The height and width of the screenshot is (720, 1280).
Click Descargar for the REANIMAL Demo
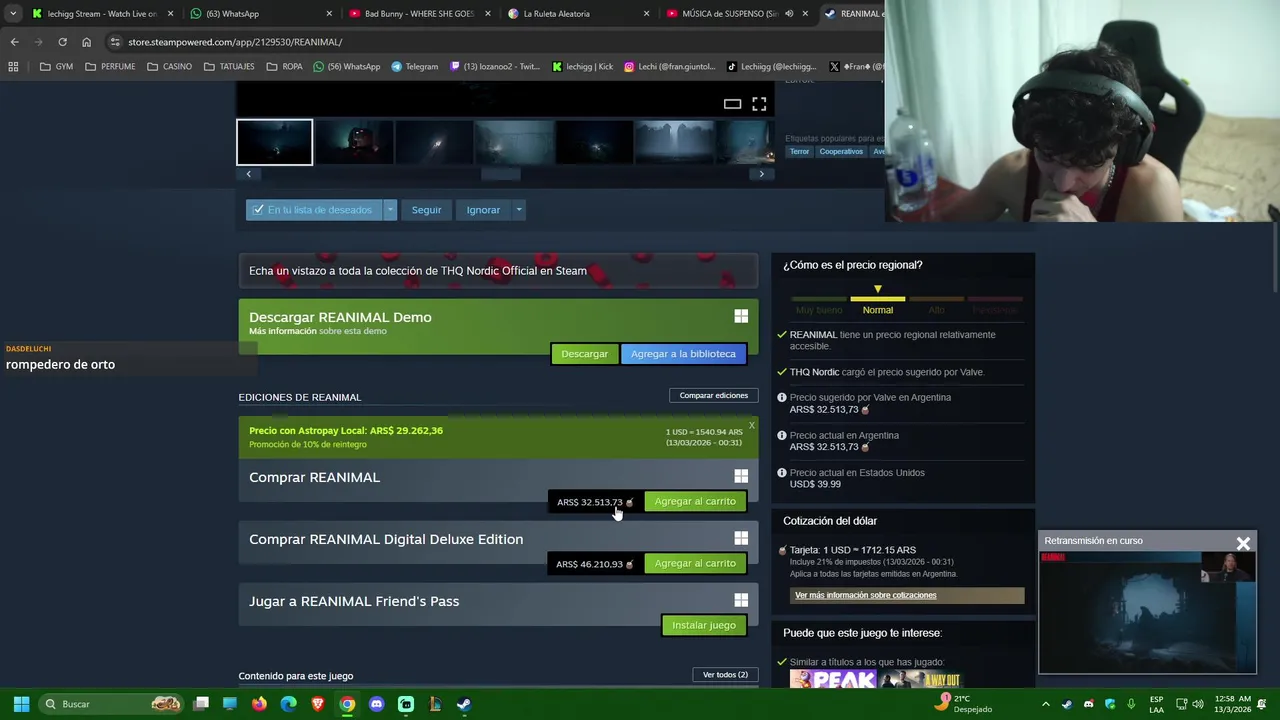[584, 354]
